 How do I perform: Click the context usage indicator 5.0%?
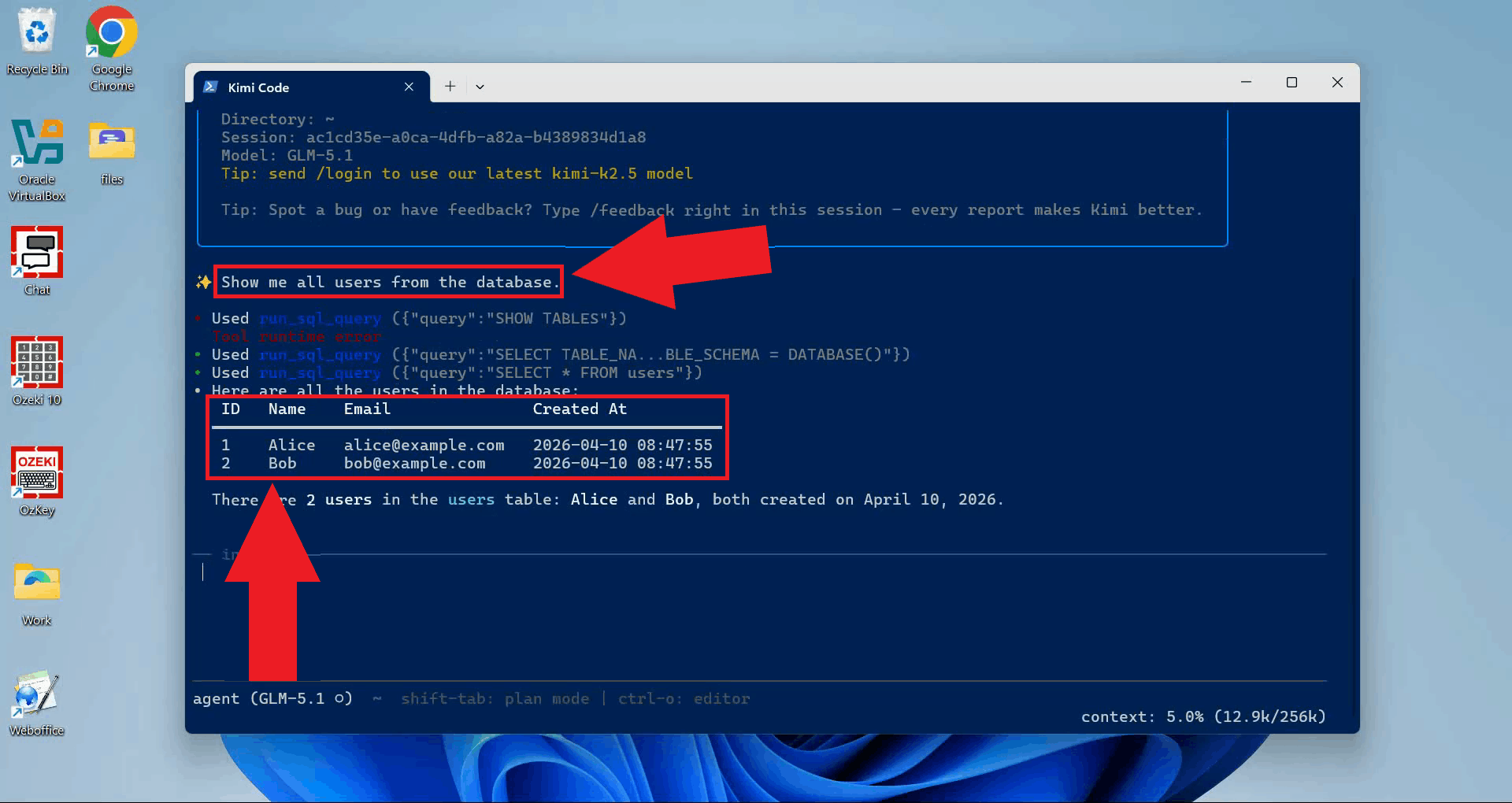tap(1203, 716)
